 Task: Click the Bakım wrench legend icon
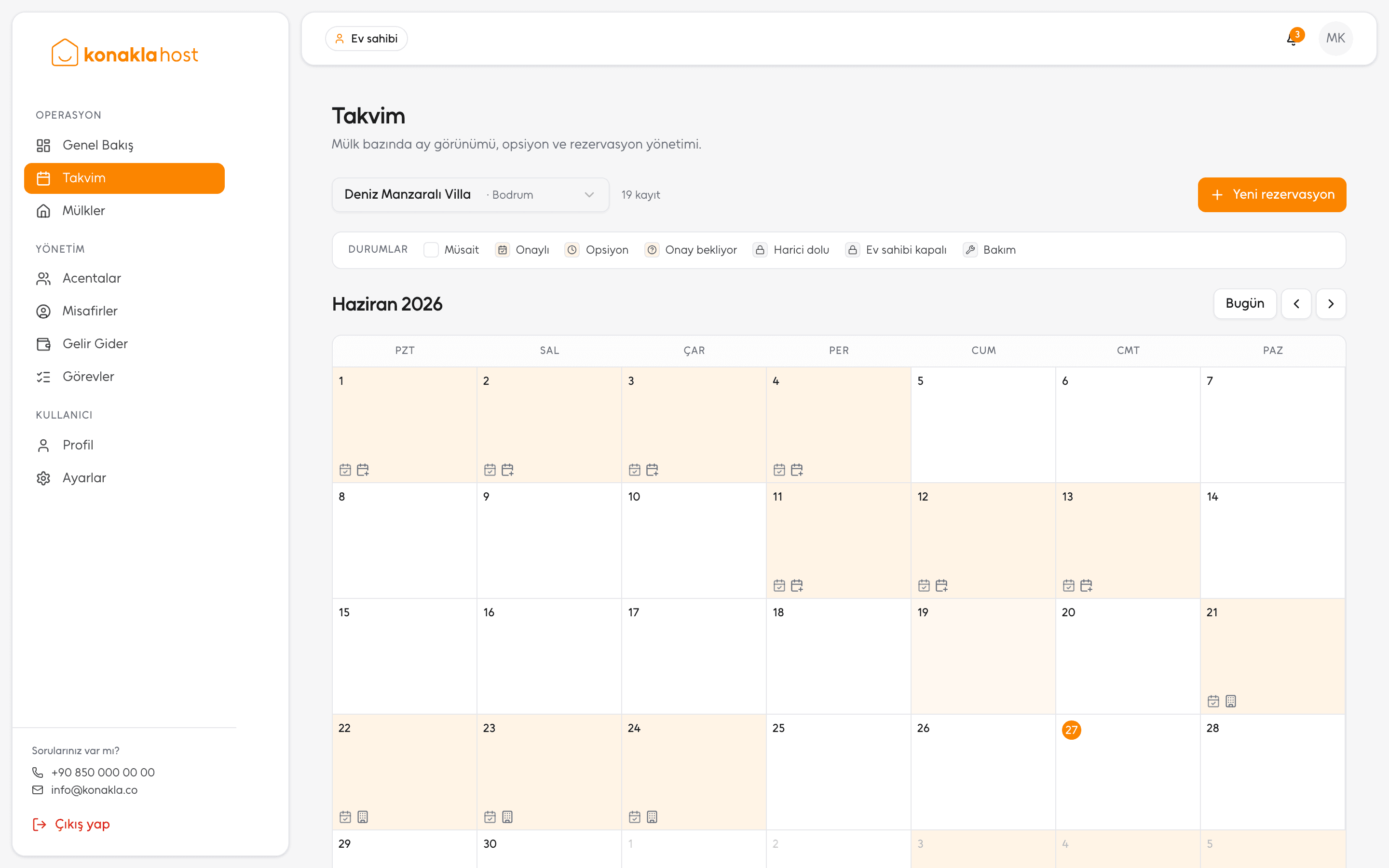[x=970, y=250]
